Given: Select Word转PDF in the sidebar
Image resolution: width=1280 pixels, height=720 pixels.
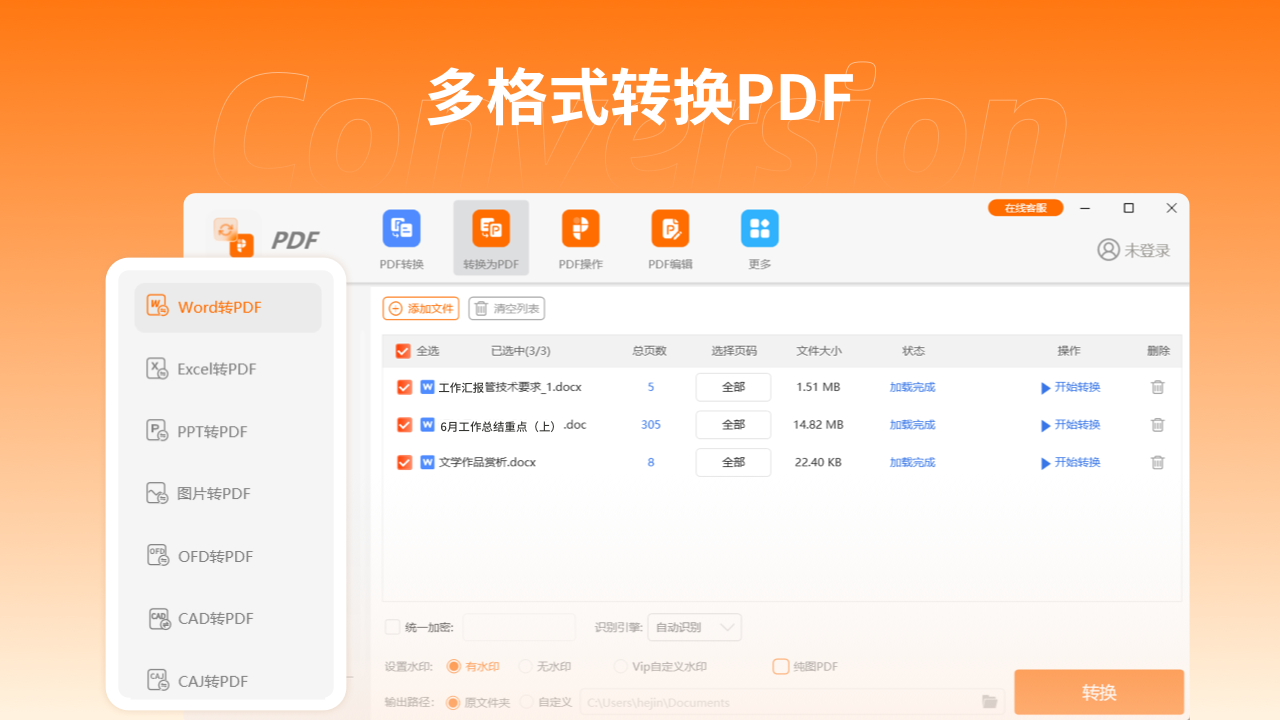Looking at the screenshot, I should (x=228, y=307).
